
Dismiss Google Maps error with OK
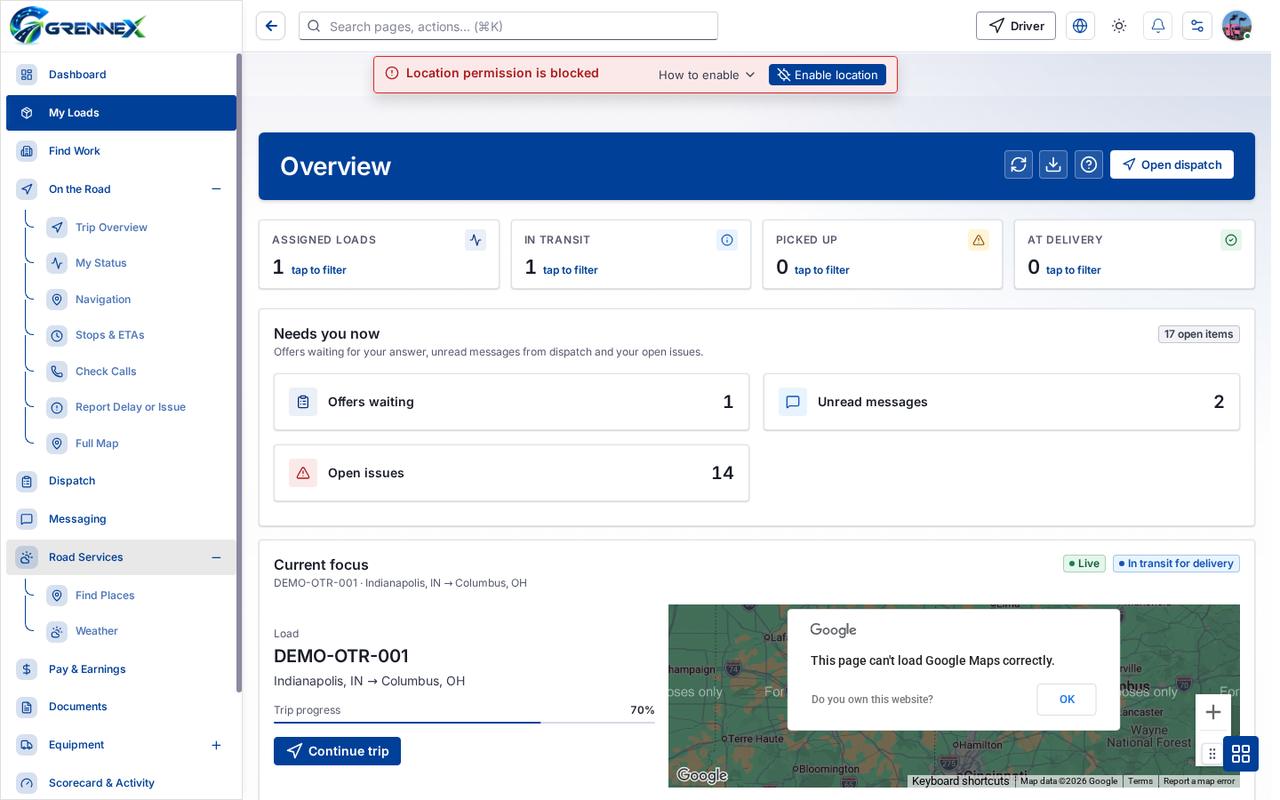(x=1067, y=700)
